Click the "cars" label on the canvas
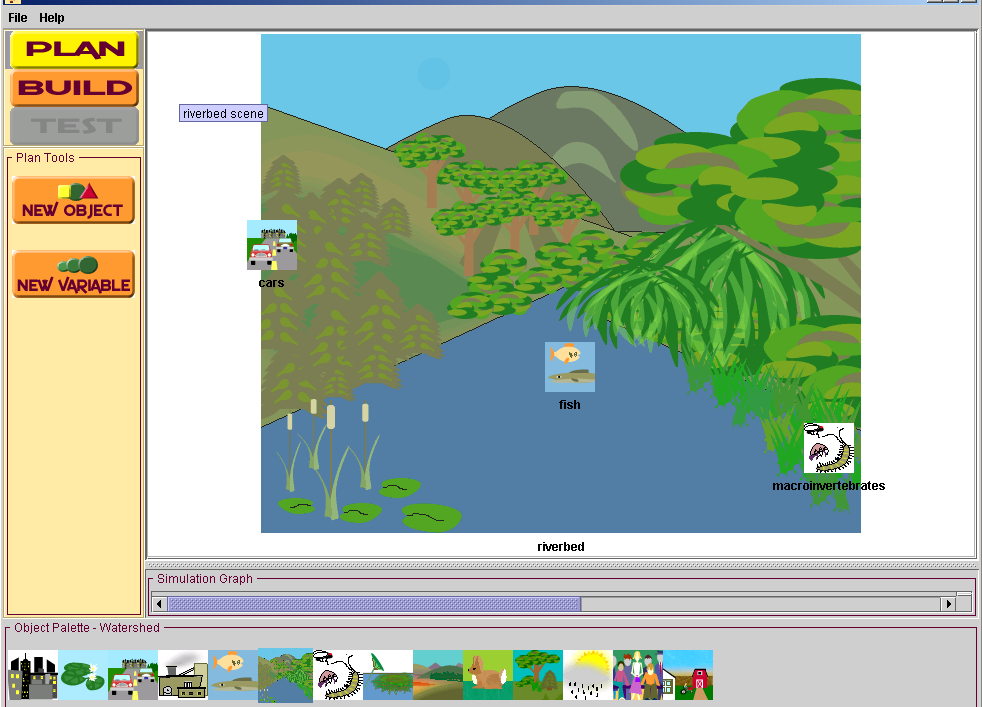This screenshot has width=982, height=707. [271, 283]
